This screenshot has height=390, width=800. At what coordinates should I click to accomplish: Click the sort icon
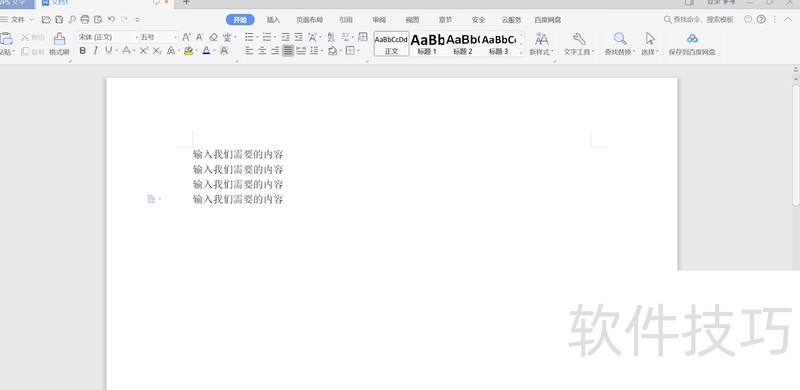pos(331,37)
